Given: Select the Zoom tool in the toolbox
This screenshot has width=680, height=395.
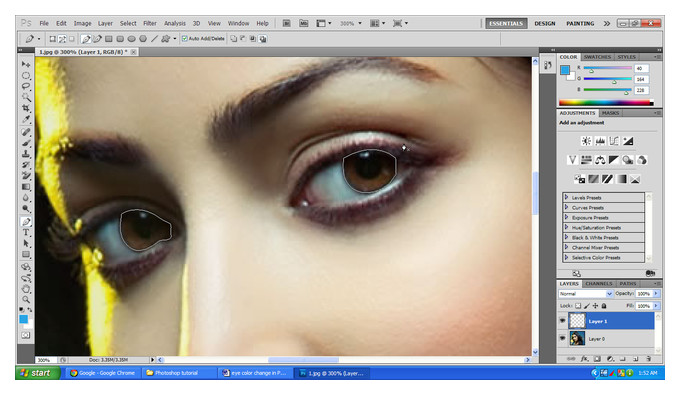Looking at the screenshot, I should [x=26, y=300].
